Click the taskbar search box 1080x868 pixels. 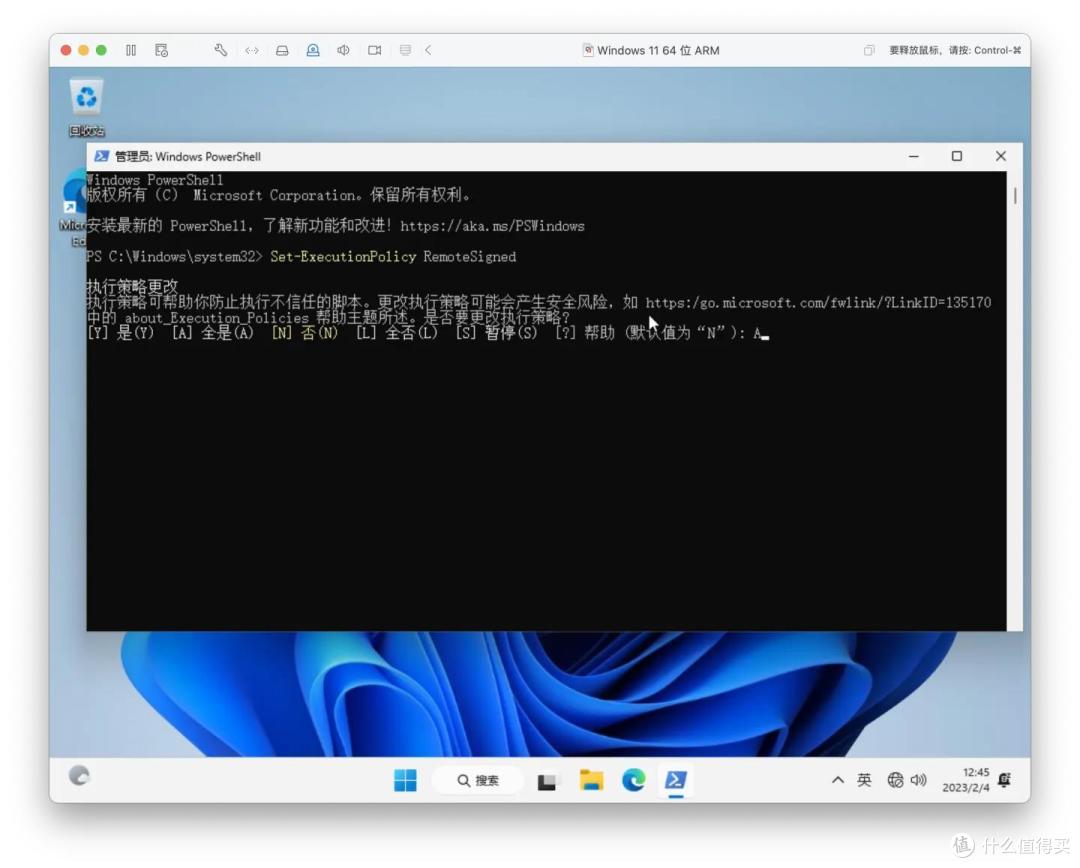click(477, 781)
